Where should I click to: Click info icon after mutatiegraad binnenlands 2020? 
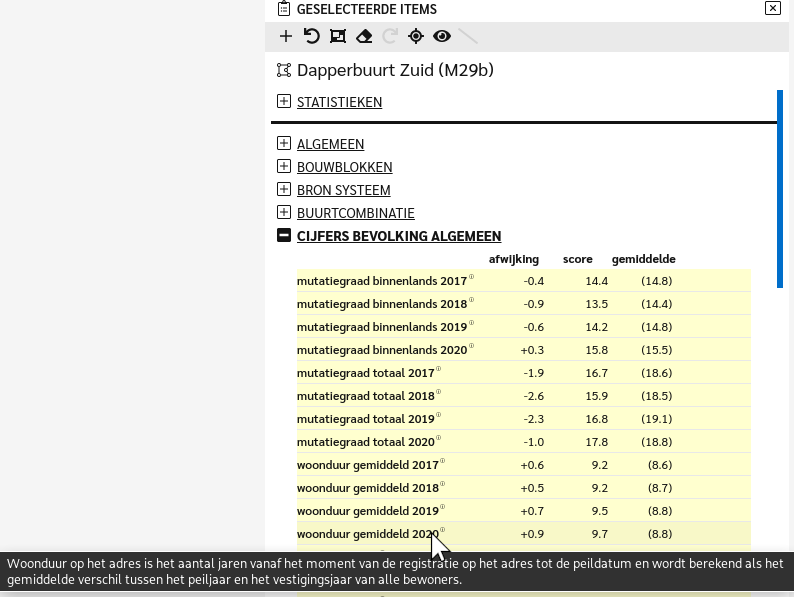click(x=471, y=346)
